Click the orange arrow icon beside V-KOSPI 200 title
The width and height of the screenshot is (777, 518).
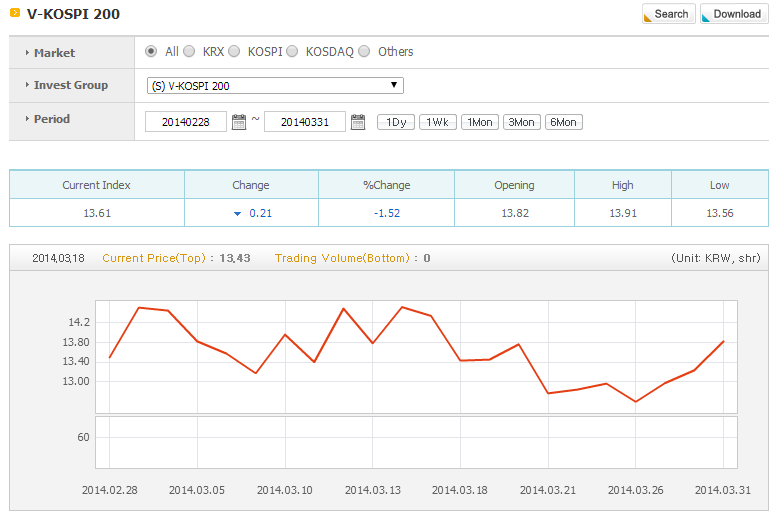tap(15, 13)
